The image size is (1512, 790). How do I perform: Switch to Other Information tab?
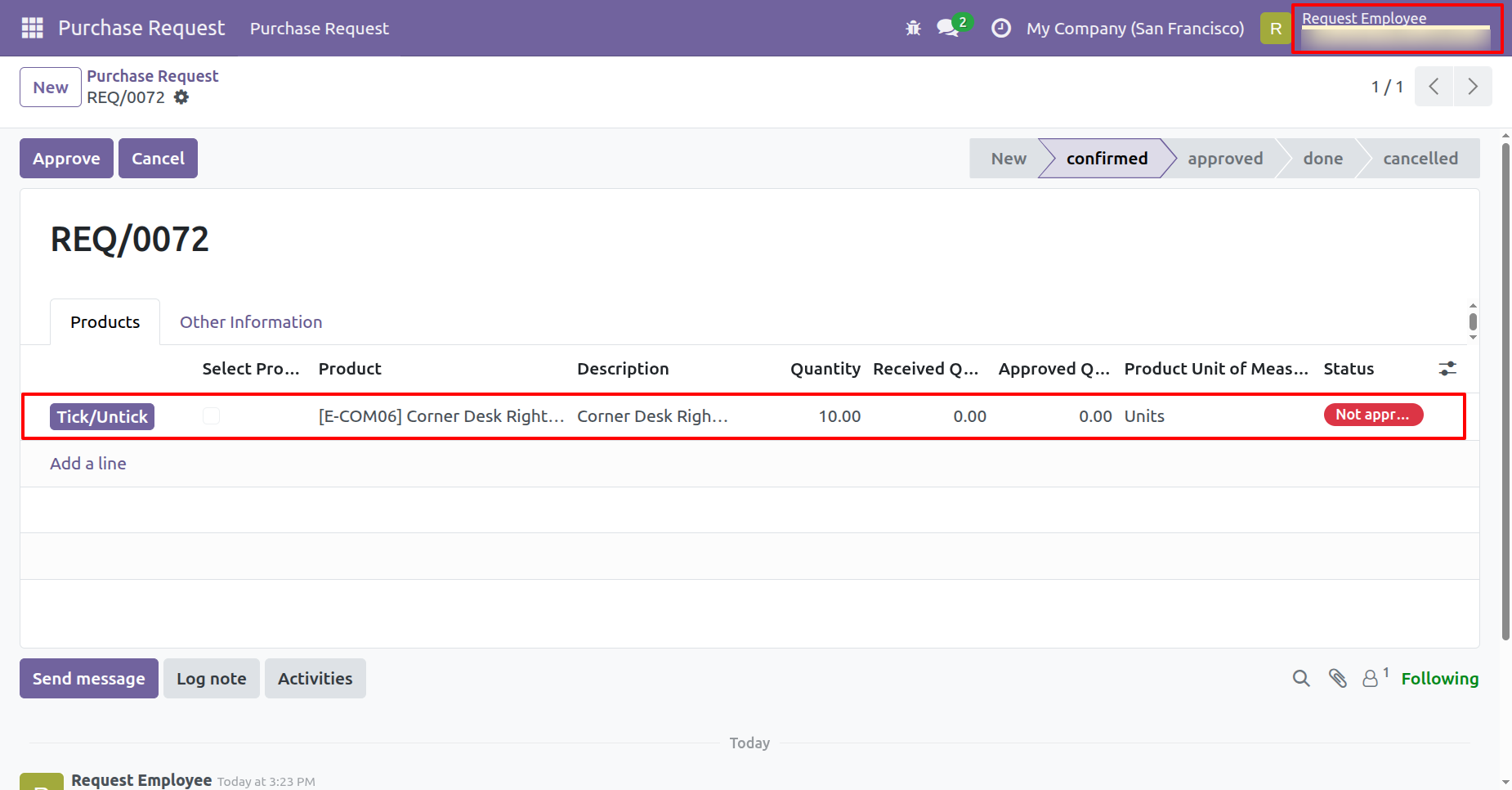[x=251, y=322]
